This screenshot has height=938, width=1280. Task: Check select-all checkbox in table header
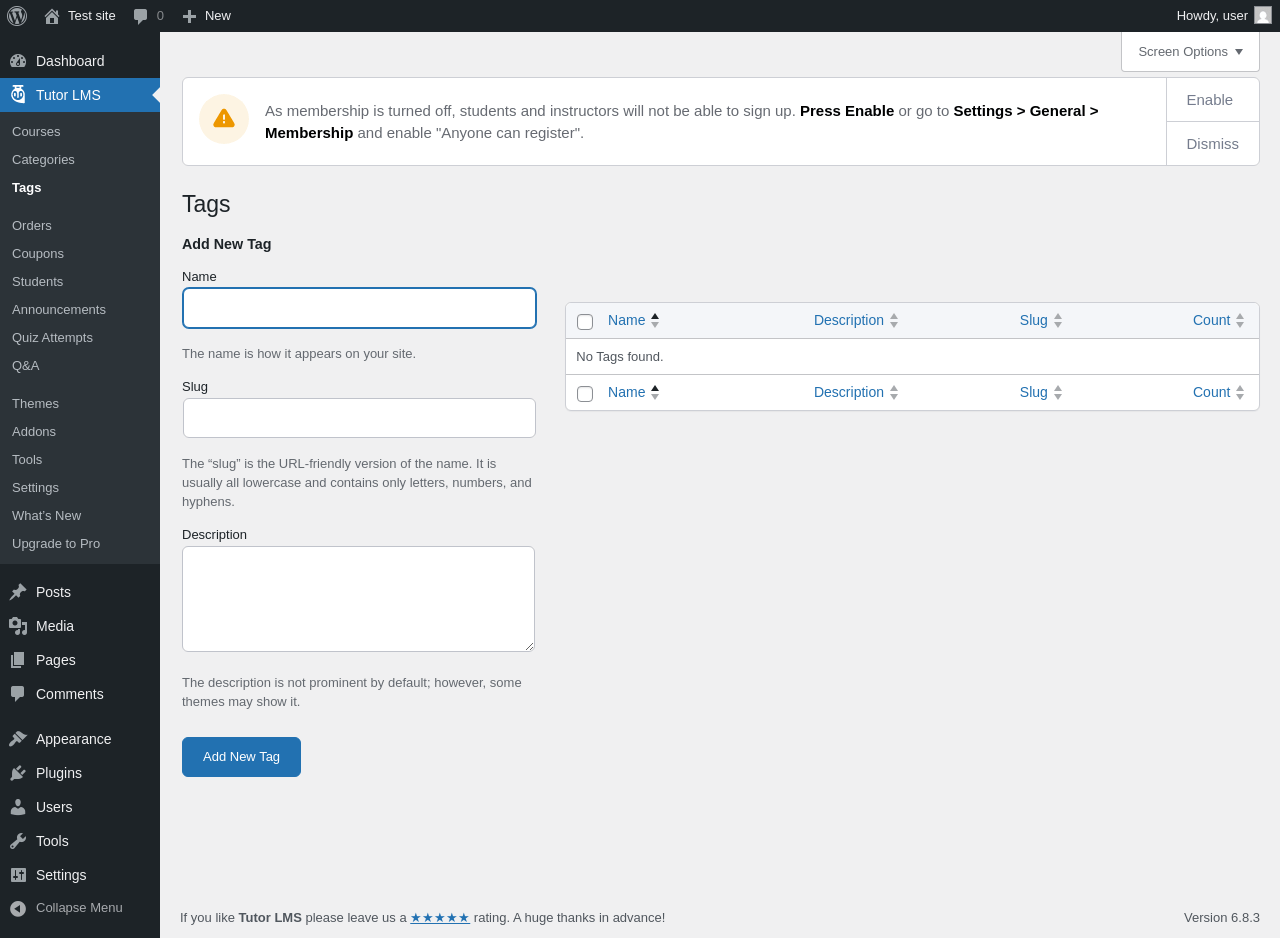585,322
